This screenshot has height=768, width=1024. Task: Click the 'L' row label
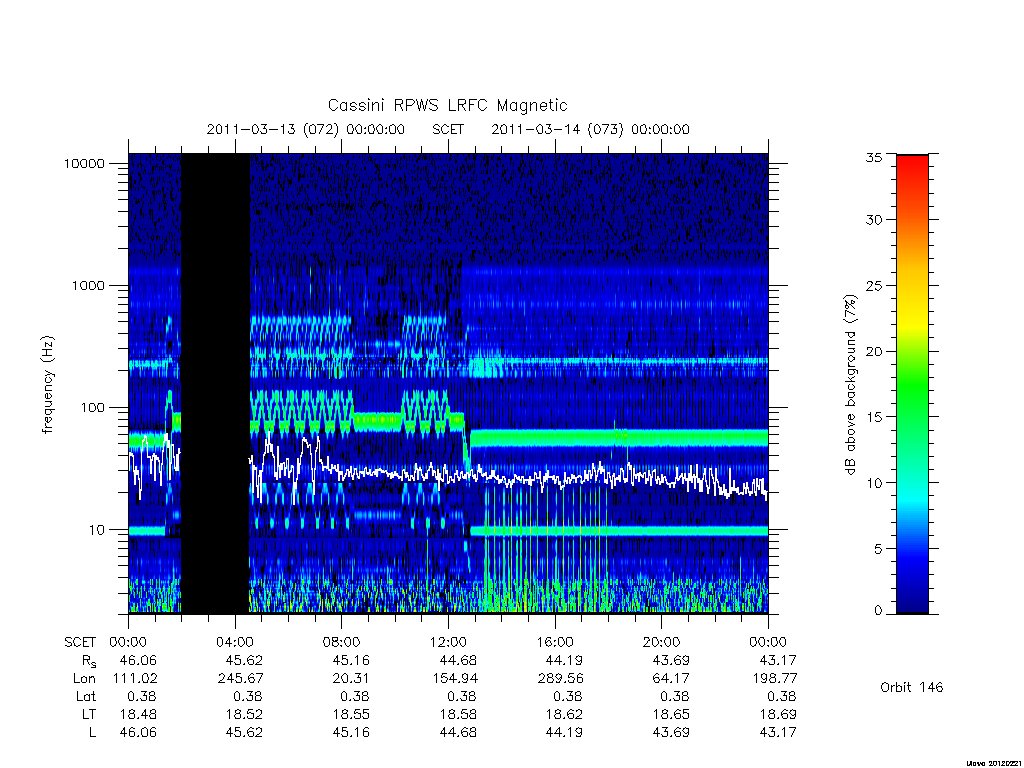[x=92, y=733]
